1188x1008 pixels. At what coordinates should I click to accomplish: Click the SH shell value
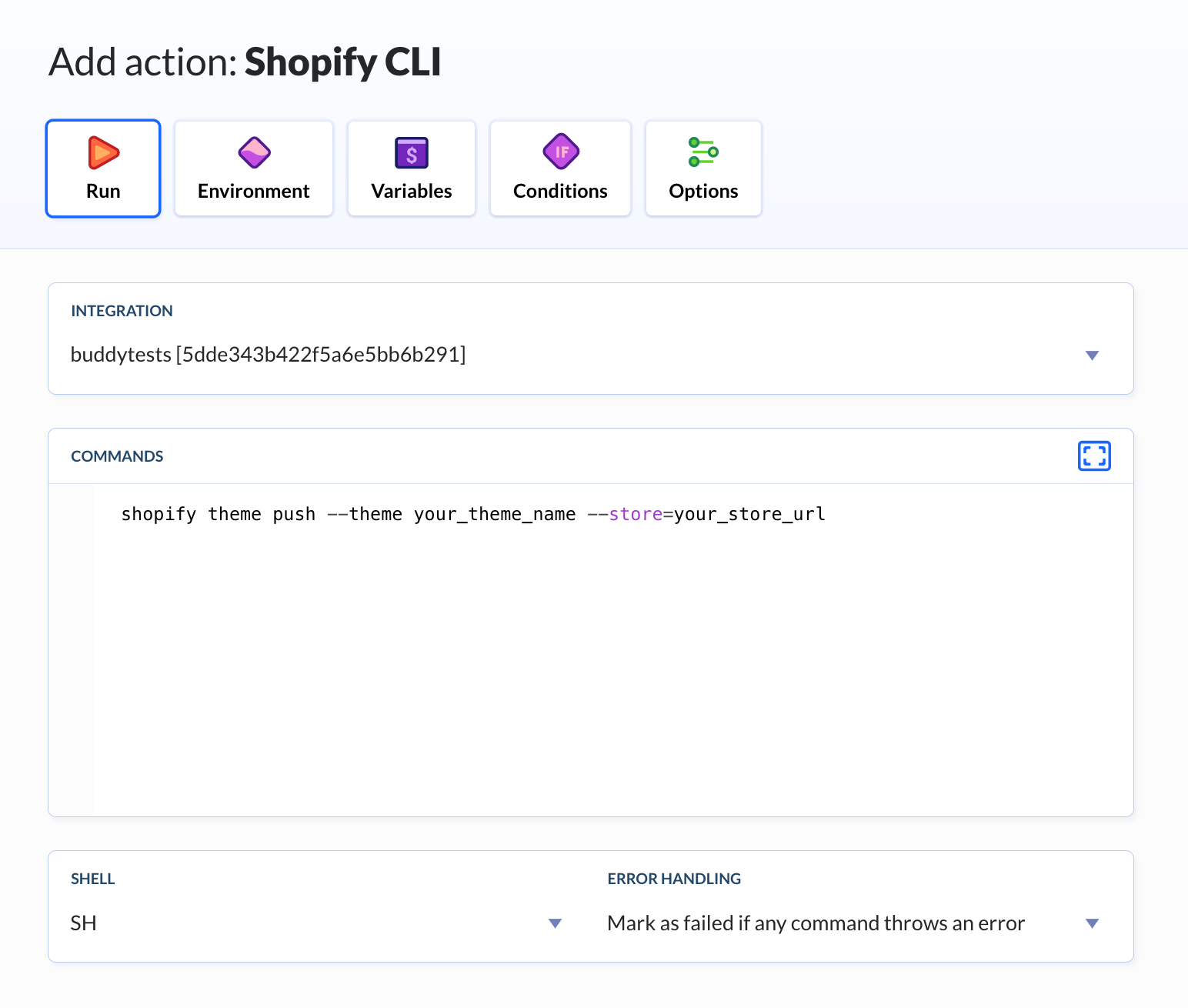click(84, 923)
